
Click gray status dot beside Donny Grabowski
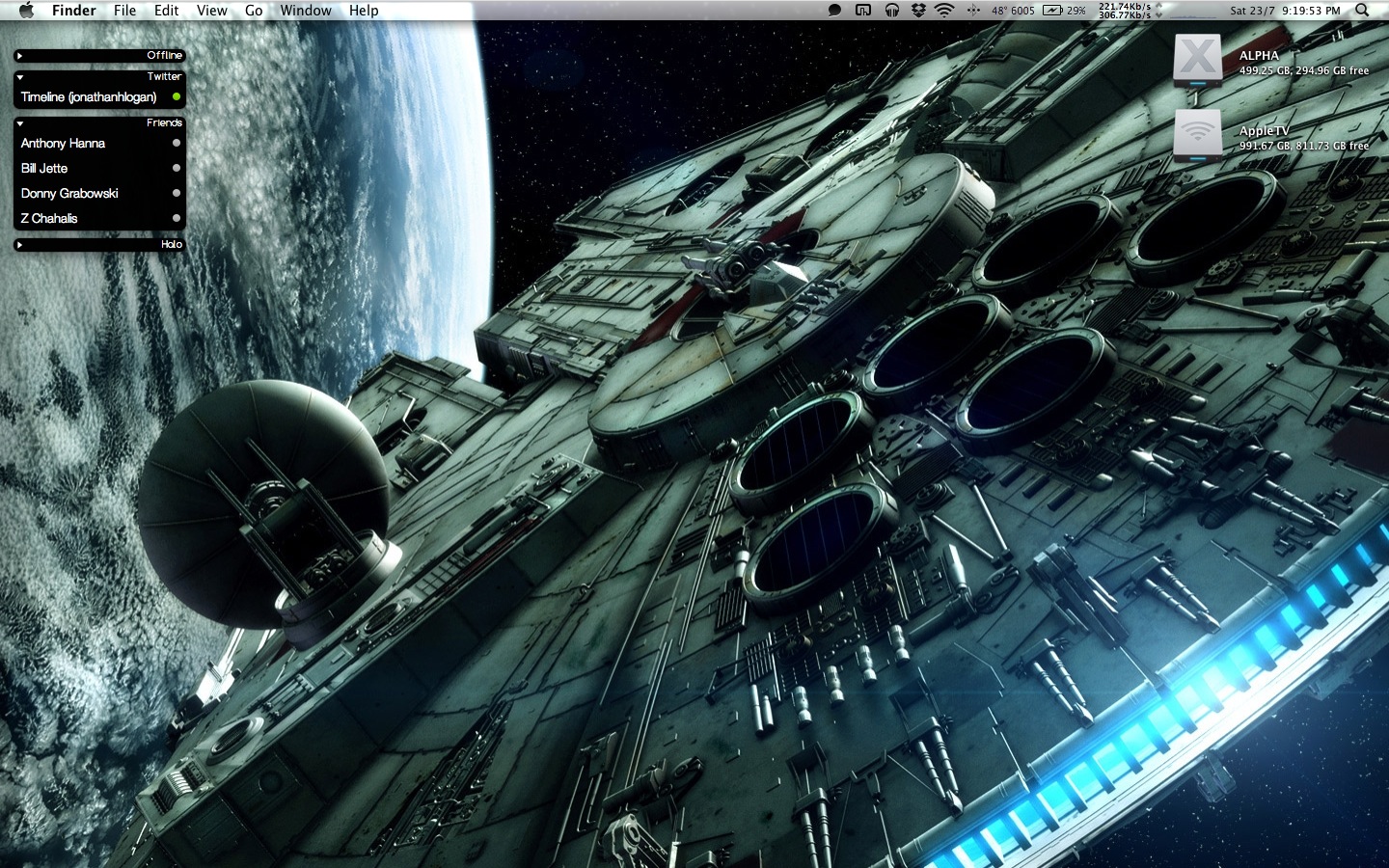pos(177,193)
